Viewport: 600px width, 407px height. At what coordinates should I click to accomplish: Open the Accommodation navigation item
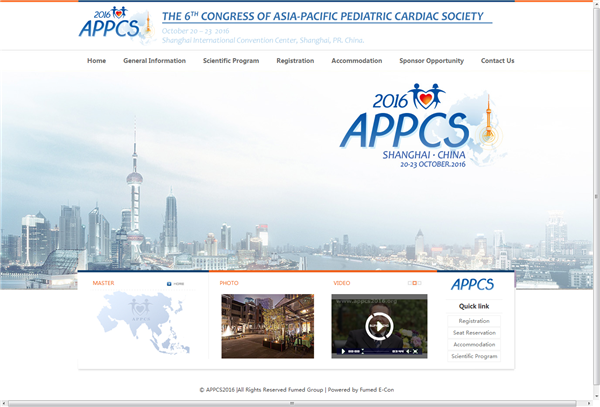pyautogui.click(x=357, y=61)
